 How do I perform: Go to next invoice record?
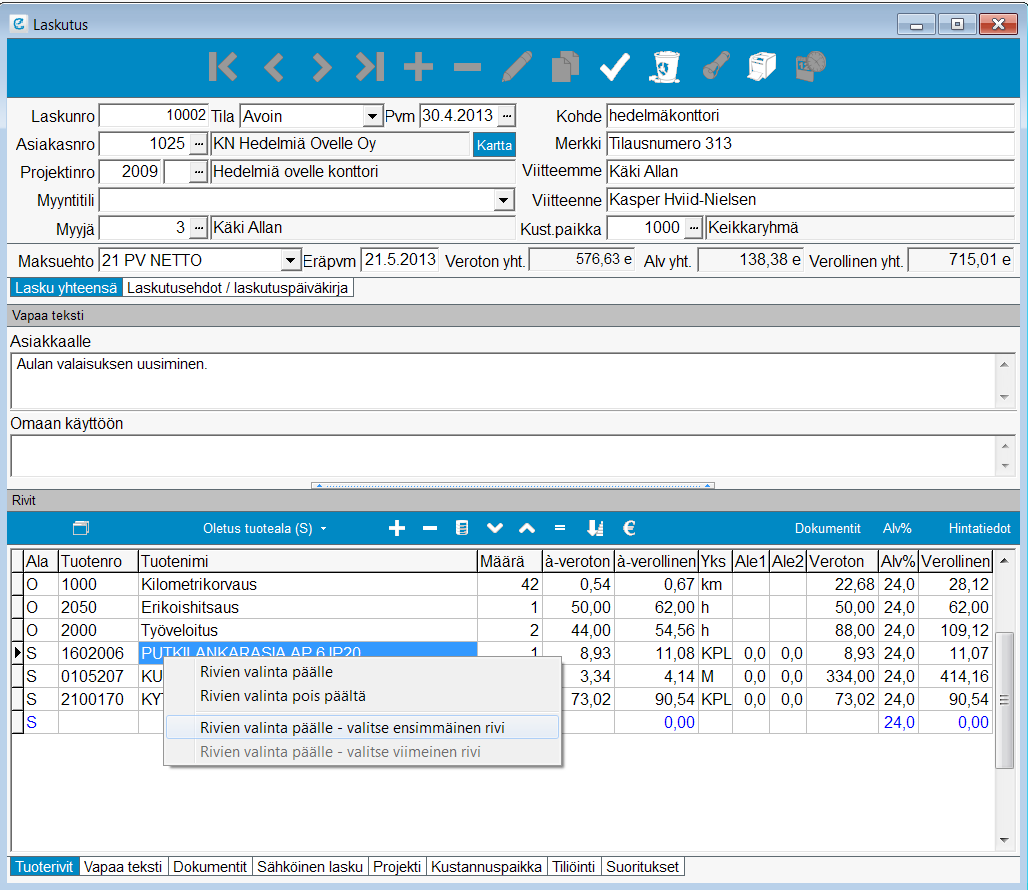click(321, 67)
